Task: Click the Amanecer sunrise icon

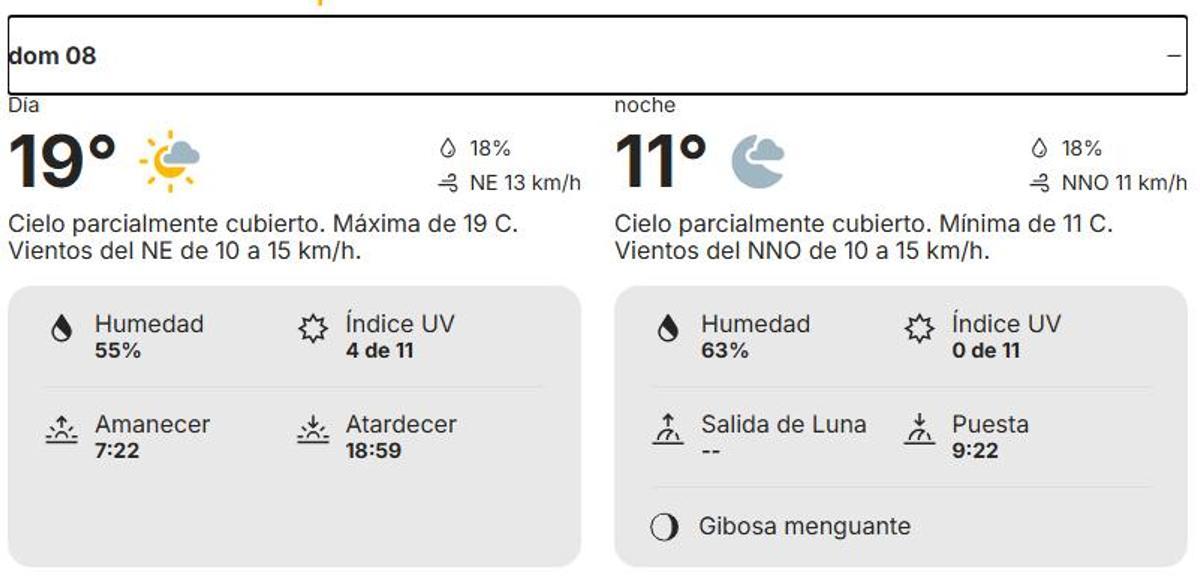Action: 60,430
